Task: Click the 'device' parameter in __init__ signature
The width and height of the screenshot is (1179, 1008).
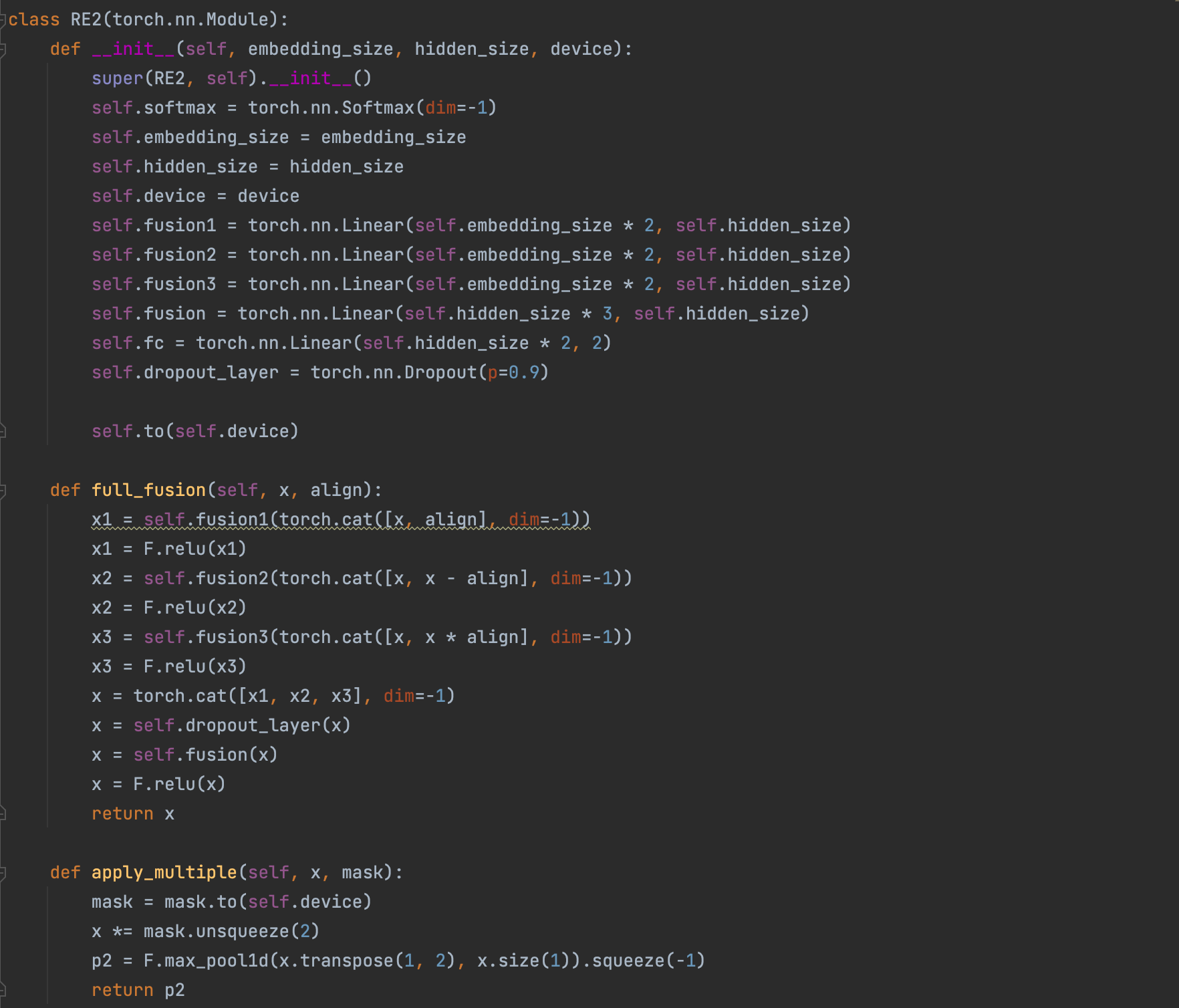Action: pos(581,49)
